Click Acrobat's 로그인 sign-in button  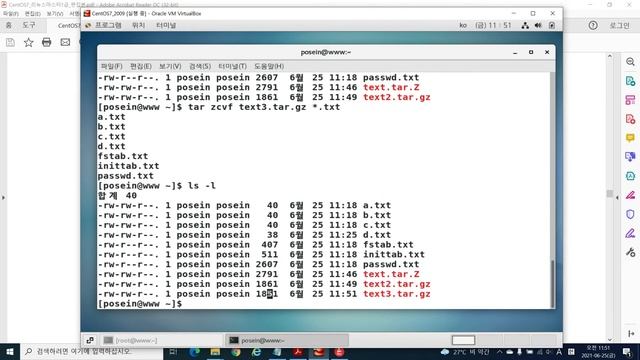(619, 25)
